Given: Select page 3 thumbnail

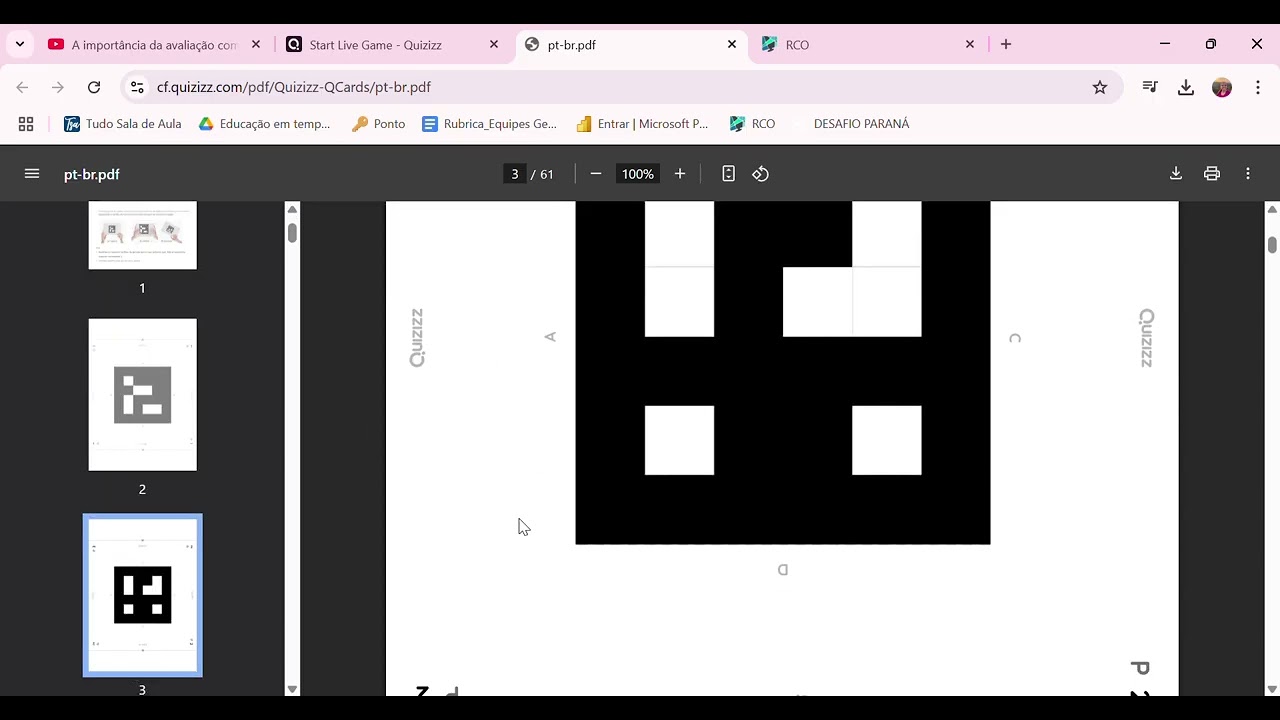Looking at the screenshot, I should (x=143, y=595).
